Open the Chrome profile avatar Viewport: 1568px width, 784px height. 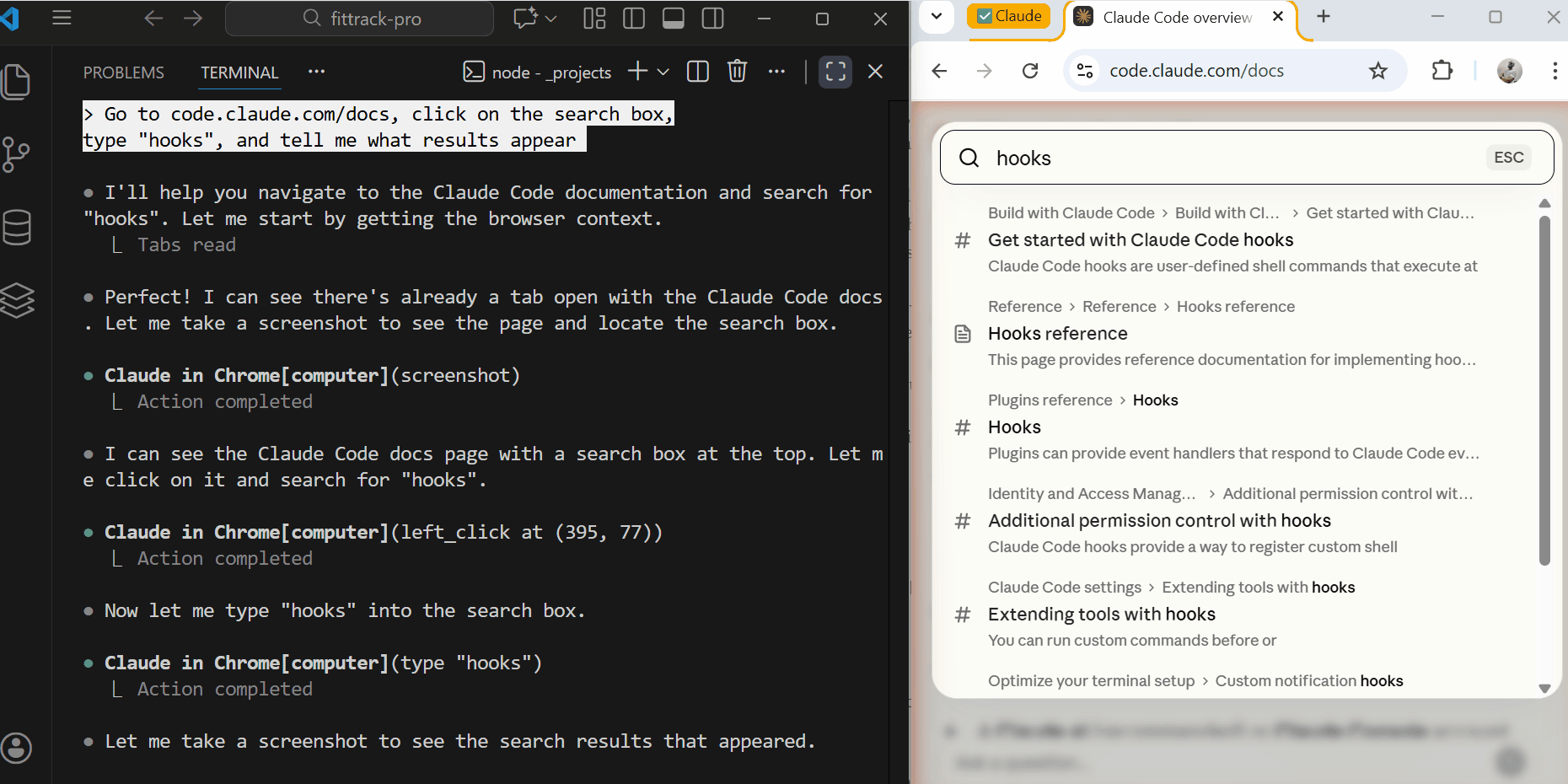pyautogui.click(x=1510, y=71)
